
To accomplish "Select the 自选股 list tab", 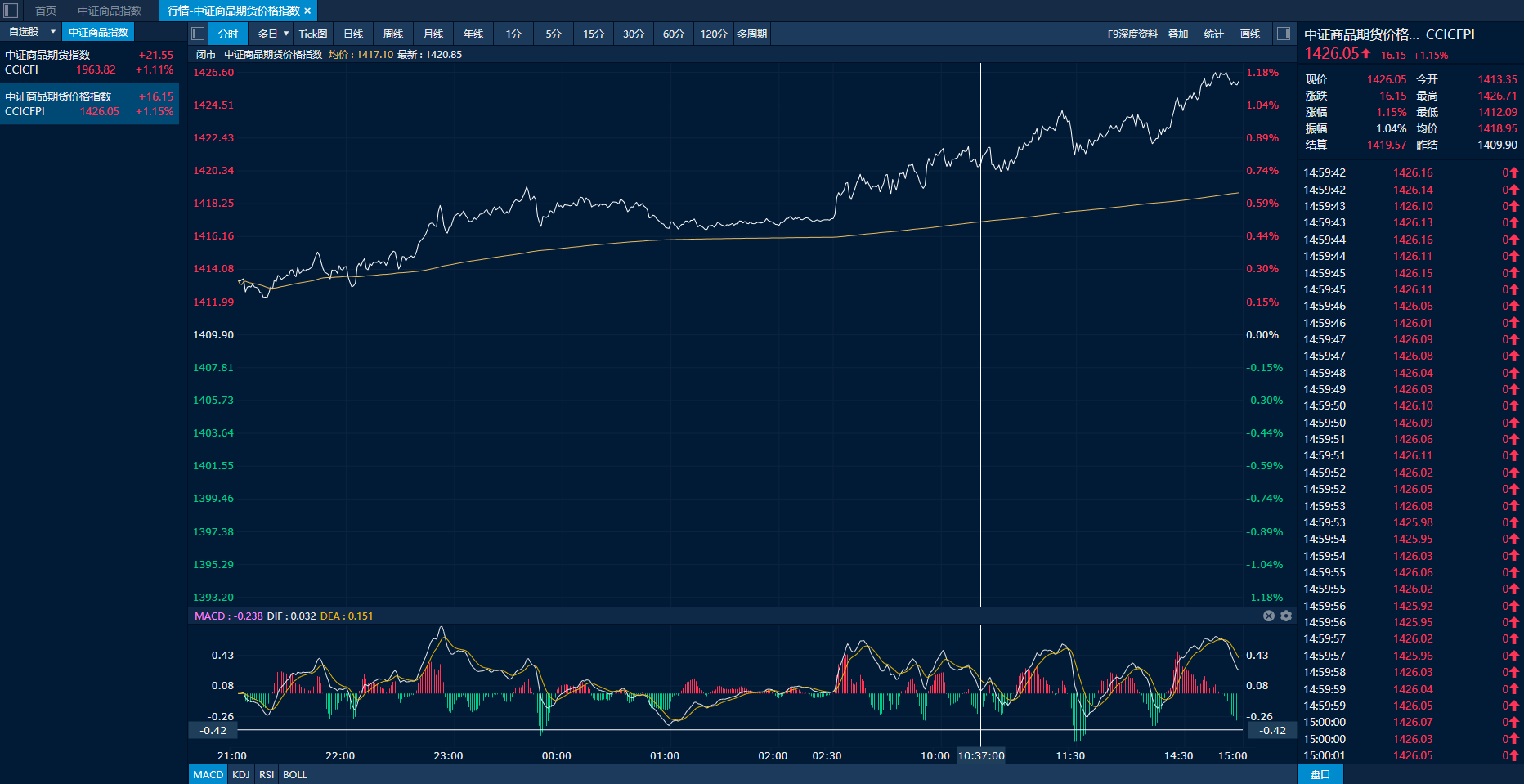I will [24, 32].
